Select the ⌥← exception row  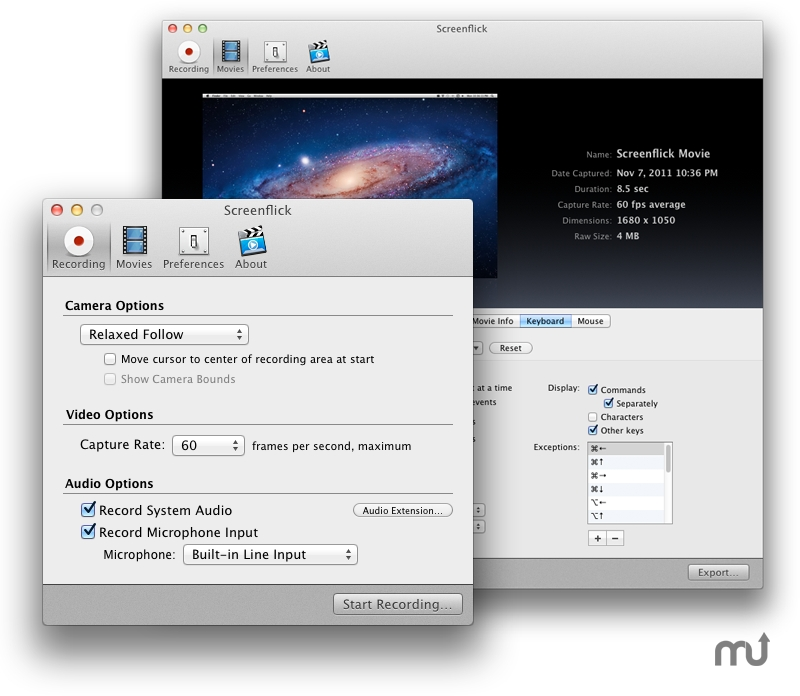coord(626,503)
